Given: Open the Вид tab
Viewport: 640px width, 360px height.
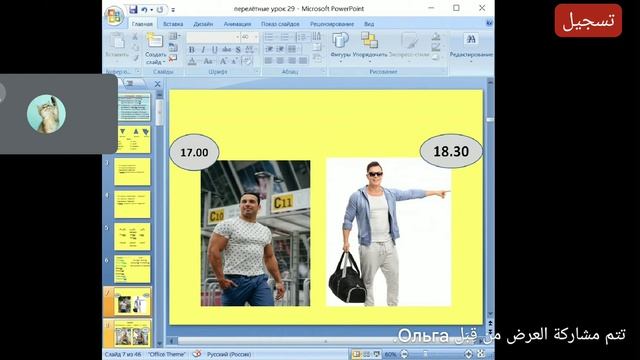Looking at the screenshot, I should tap(369, 24).
